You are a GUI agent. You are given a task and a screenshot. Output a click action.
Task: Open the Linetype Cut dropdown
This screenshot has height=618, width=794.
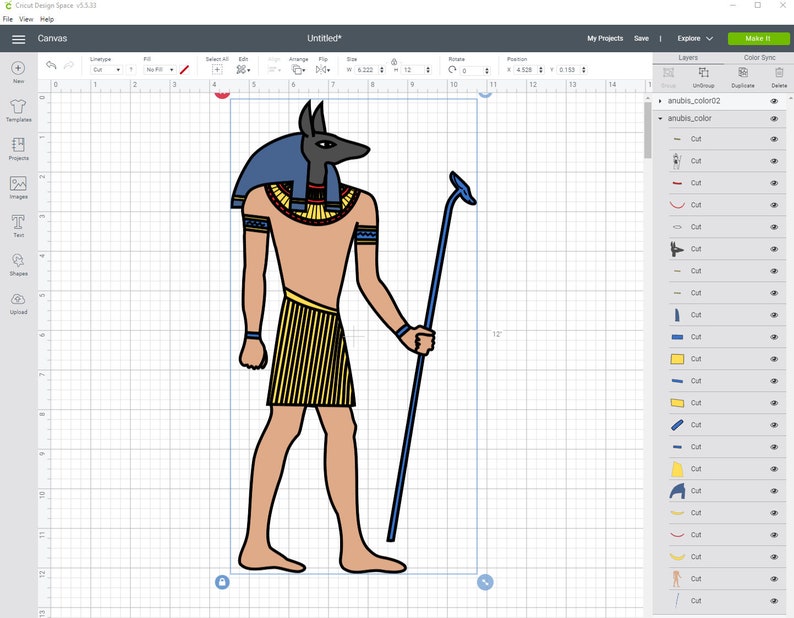coord(106,70)
